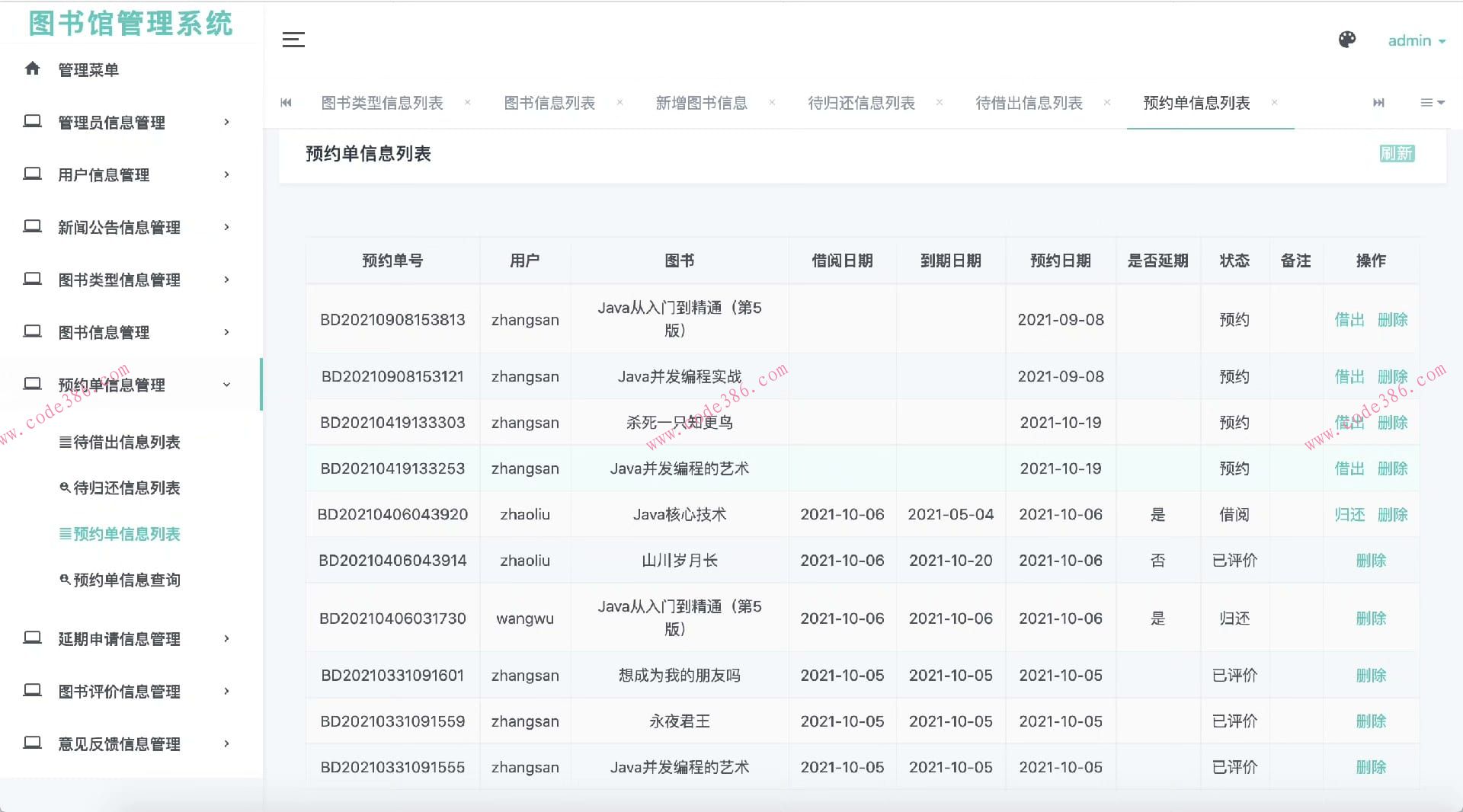1463x812 pixels.
Task: Close the 新增图书信息 tab
Action: pyautogui.click(x=772, y=103)
